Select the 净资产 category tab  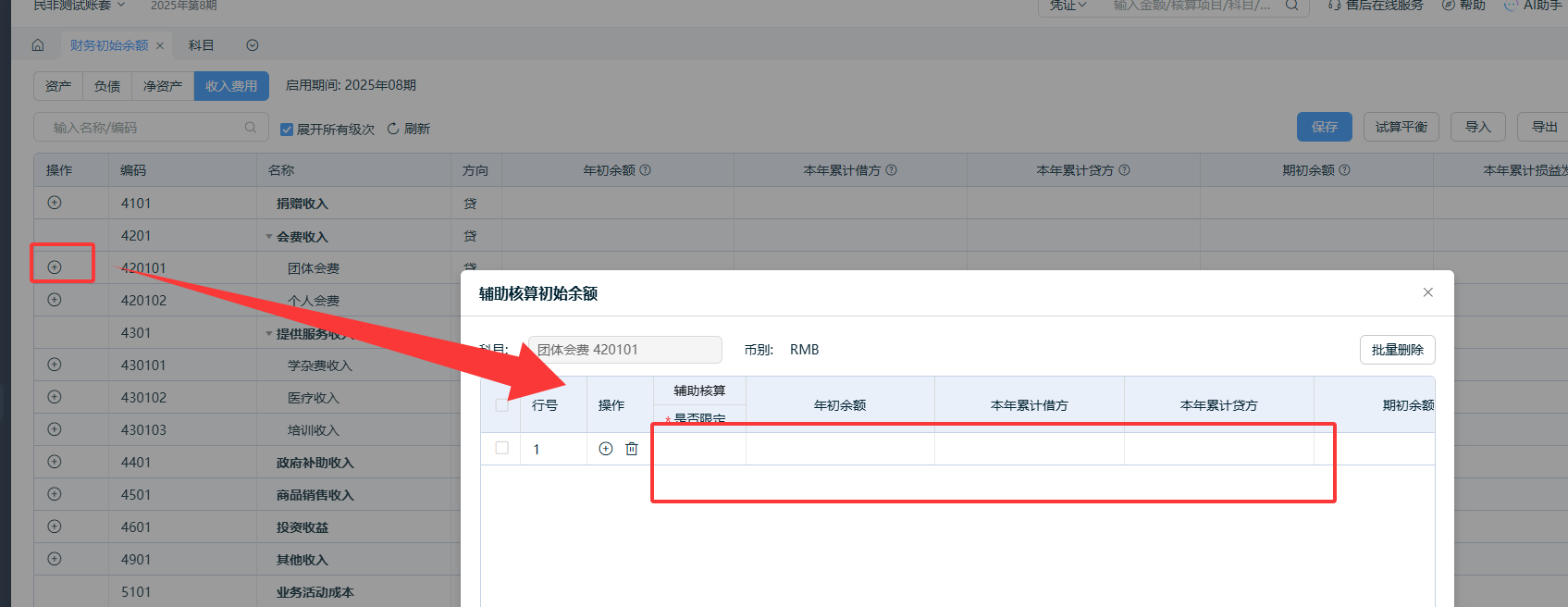click(163, 86)
